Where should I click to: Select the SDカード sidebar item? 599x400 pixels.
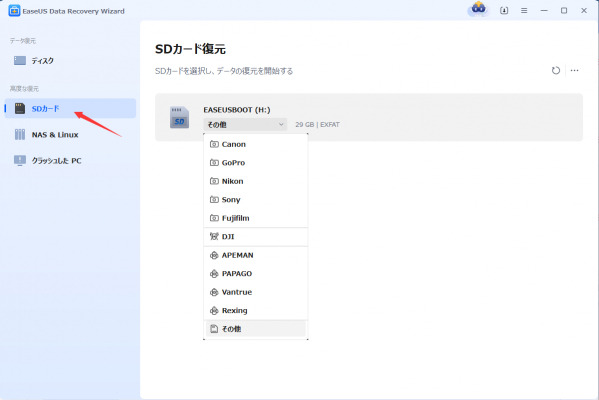[70, 109]
